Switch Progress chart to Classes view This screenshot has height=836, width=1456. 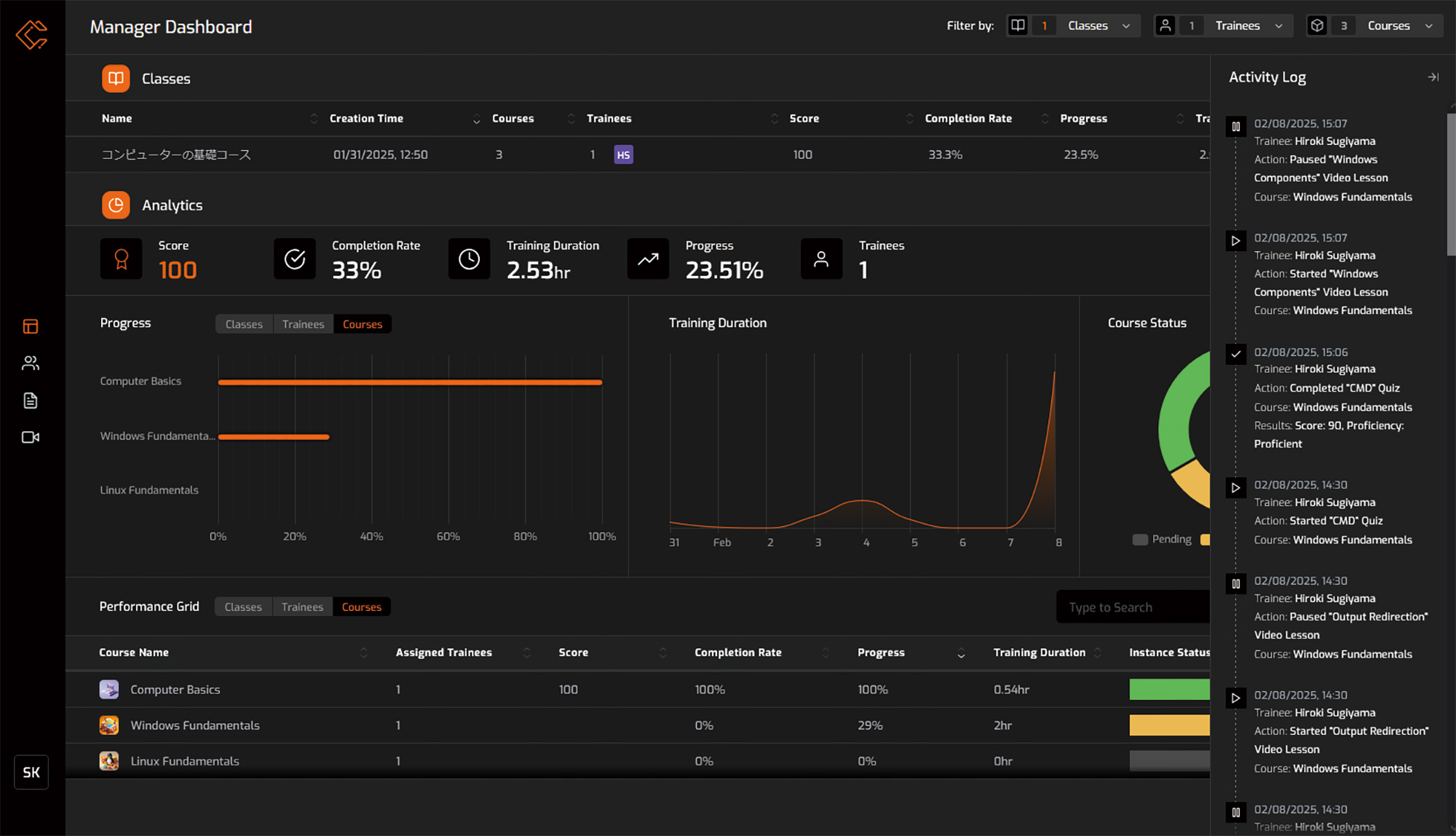244,324
